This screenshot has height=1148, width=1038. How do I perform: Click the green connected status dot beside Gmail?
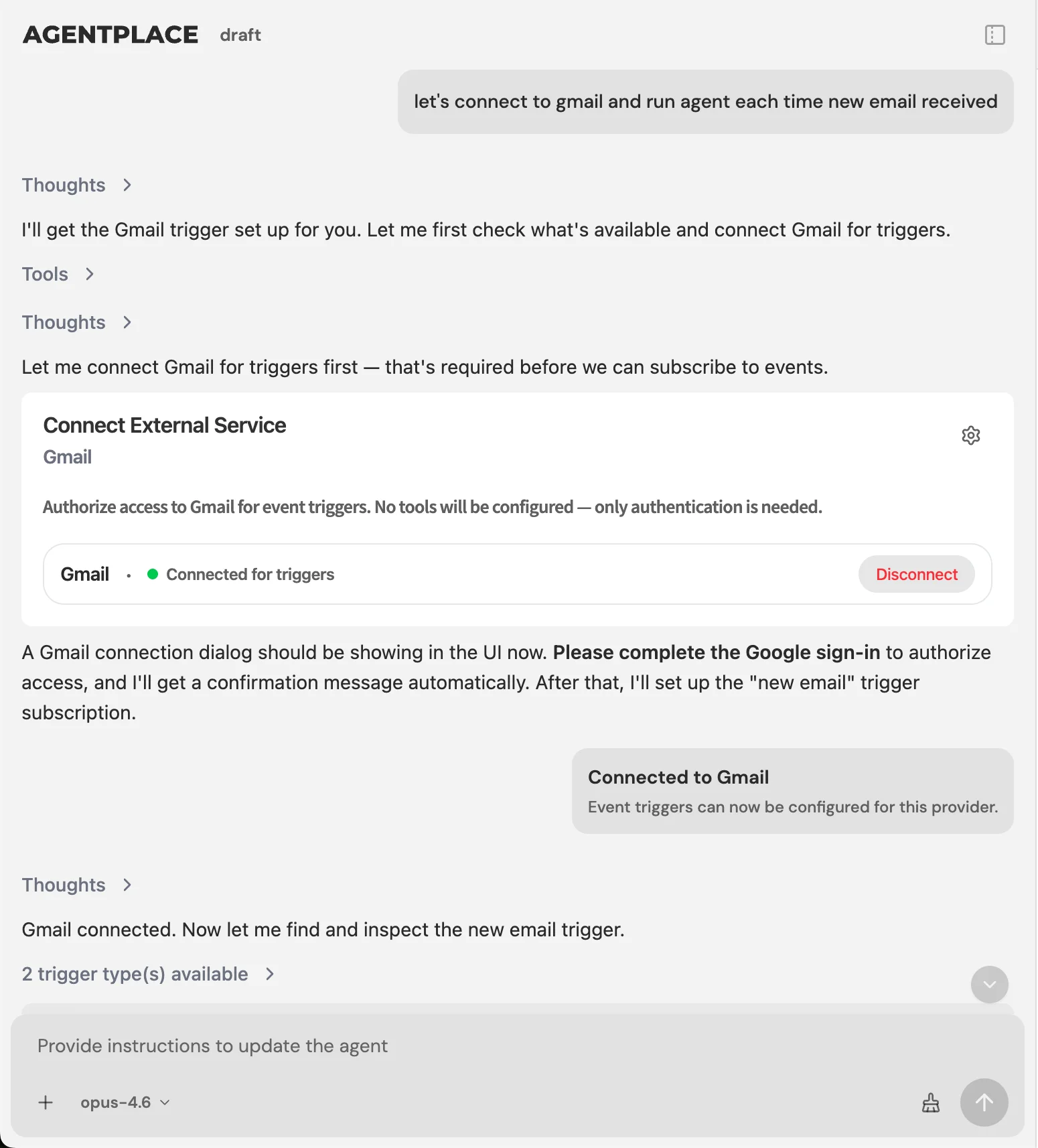tap(153, 574)
